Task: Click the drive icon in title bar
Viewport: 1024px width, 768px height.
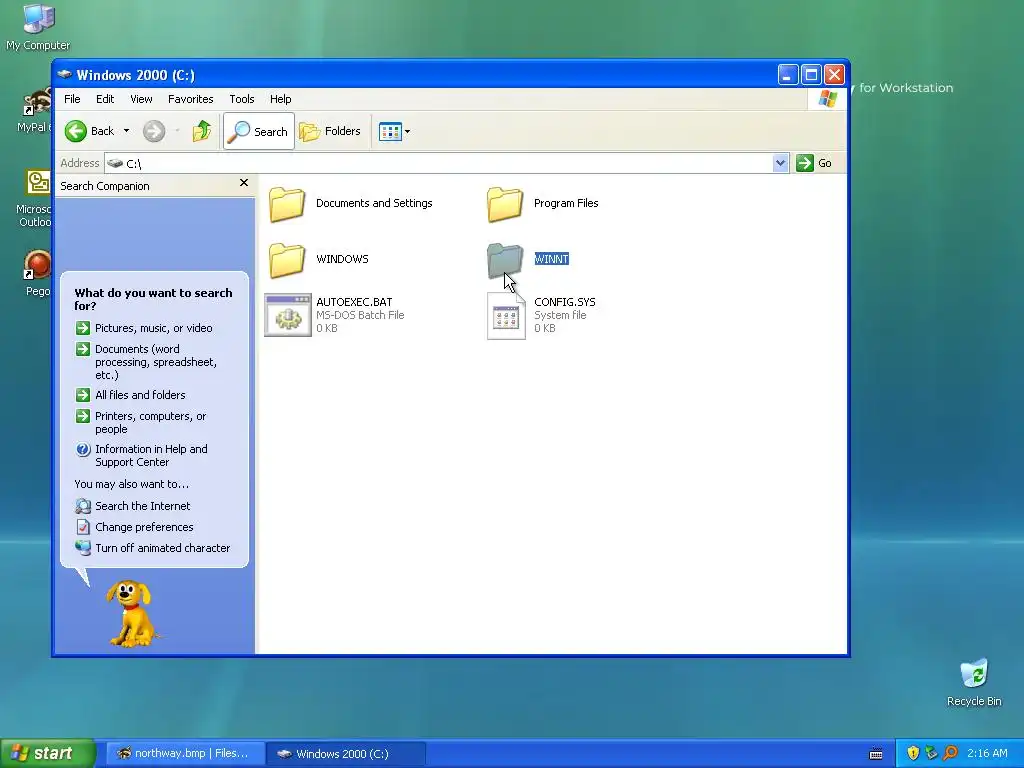Action: [65, 74]
